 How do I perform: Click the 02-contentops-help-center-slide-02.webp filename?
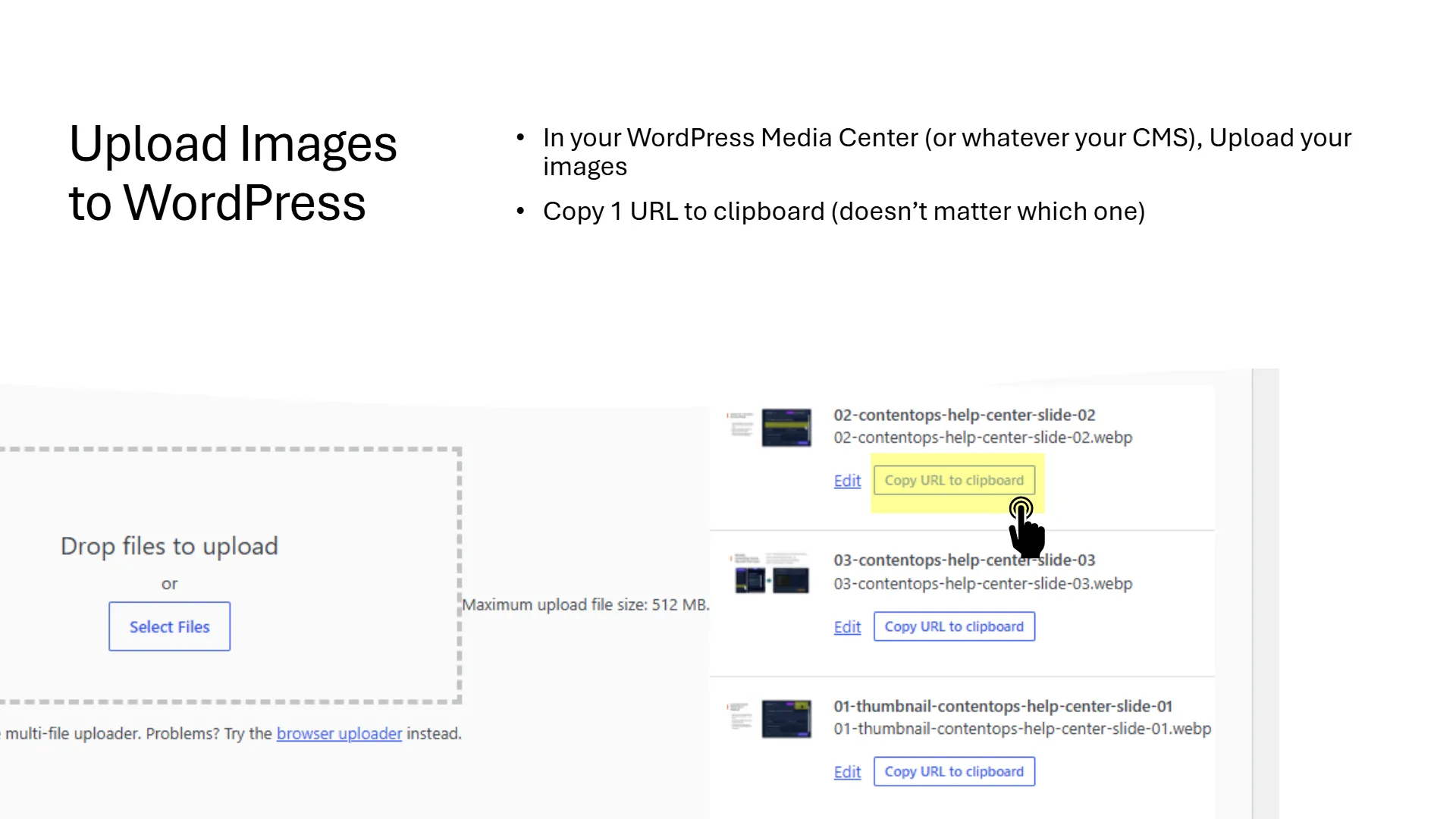pos(983,438)
